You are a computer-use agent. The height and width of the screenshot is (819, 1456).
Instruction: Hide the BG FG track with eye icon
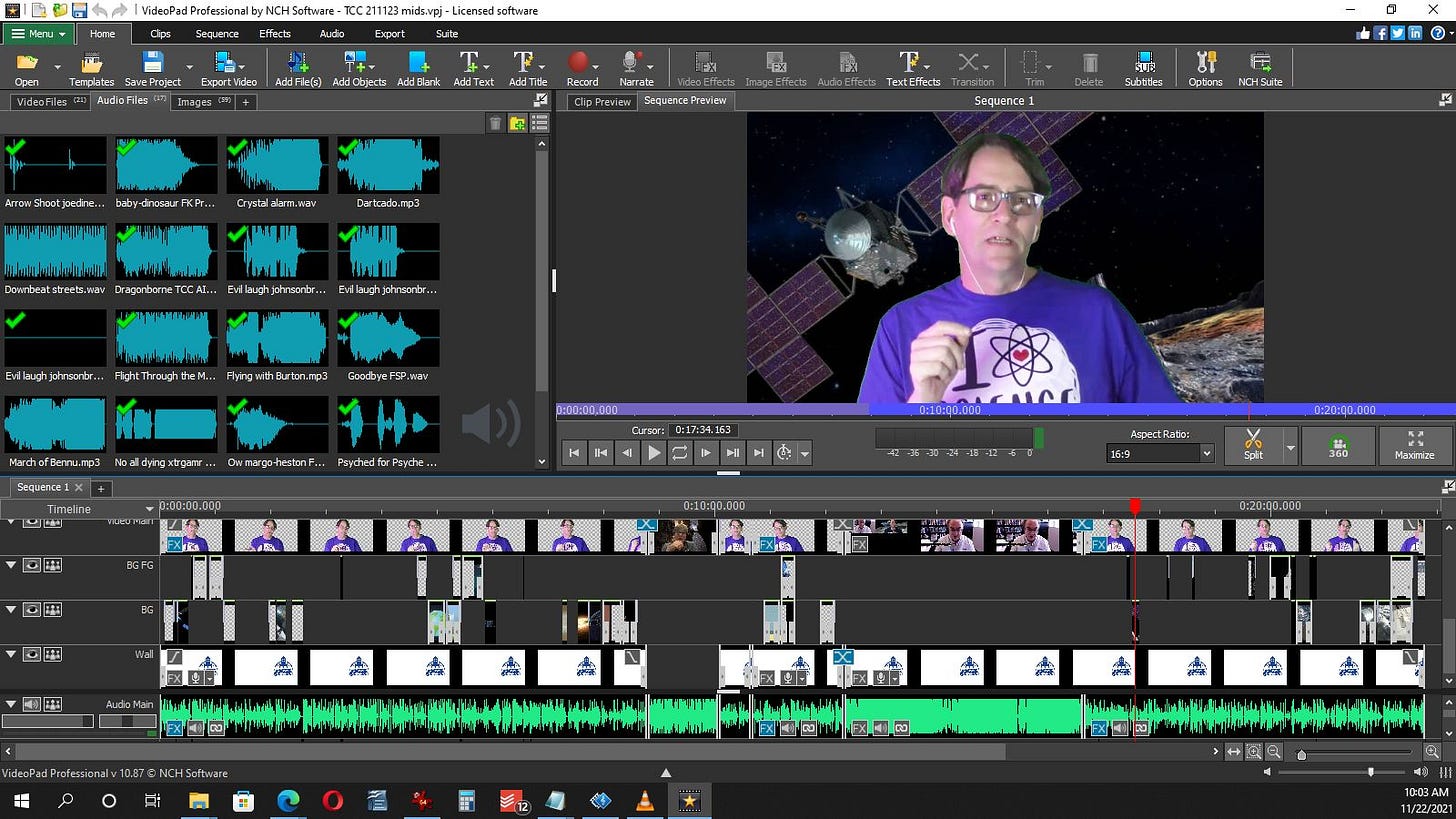(32, 565)
